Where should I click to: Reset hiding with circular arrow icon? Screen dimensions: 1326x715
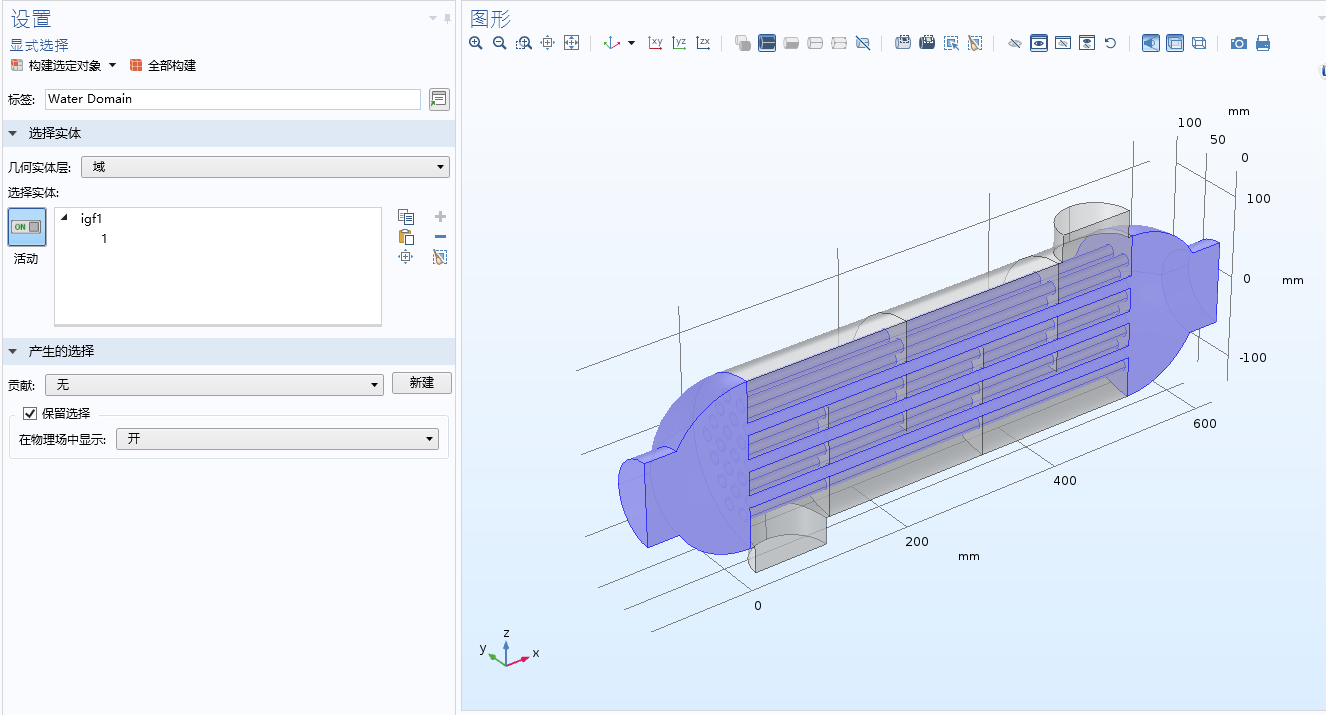tap(1110, 43)
